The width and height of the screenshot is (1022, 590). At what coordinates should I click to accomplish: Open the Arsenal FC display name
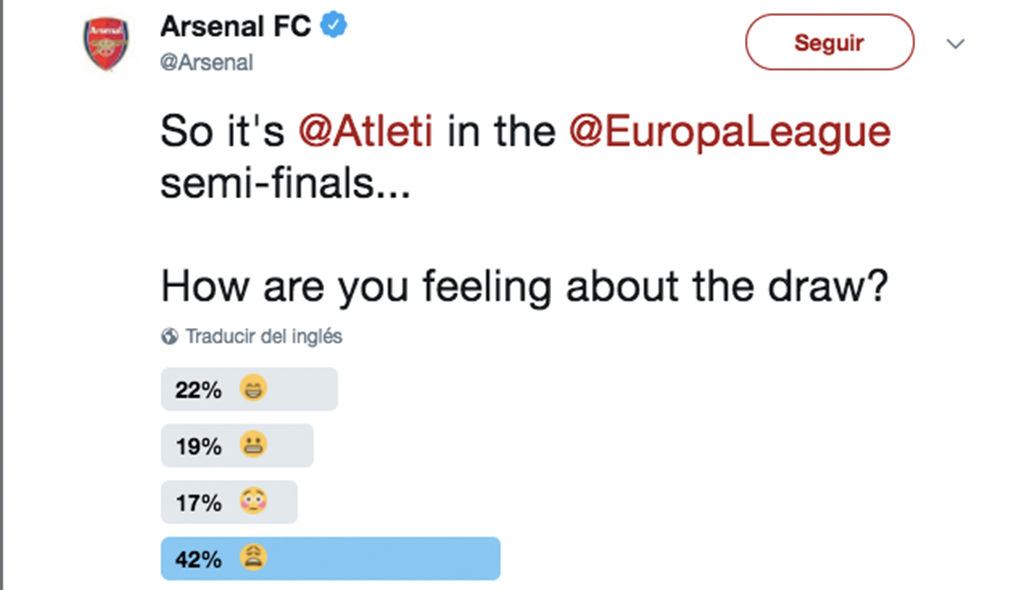pos(234,27)
